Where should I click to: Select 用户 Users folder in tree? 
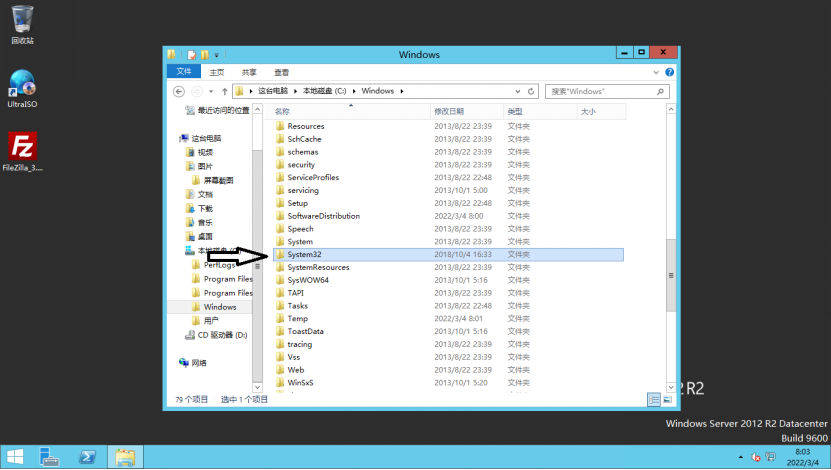(205, 321)
